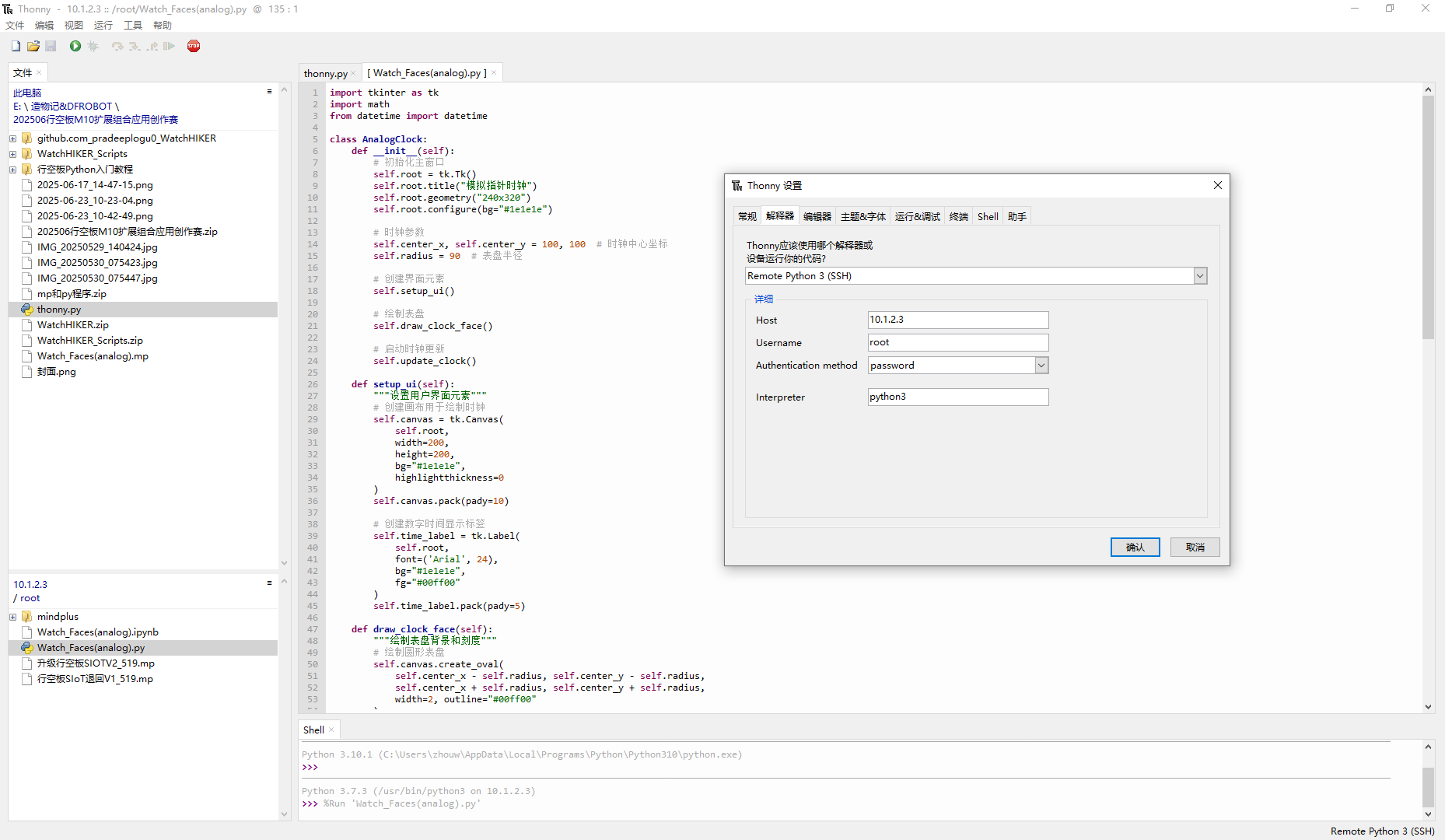This screenshot has height=840, width=1445.
Task: Switch to the 助手 settings tab
Action: click(1017, 217)
